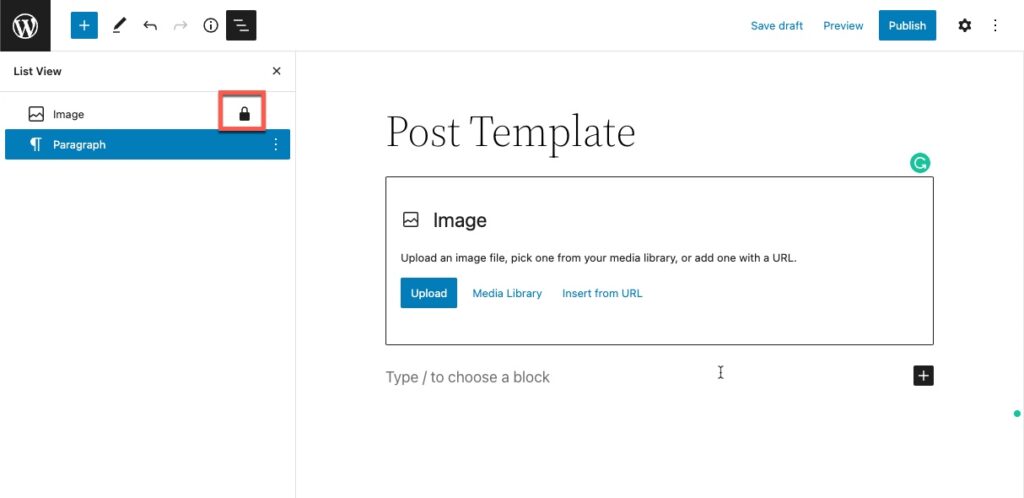
Task: Close the List View panel
Action: pyautogui.click(x=277, y=71)
